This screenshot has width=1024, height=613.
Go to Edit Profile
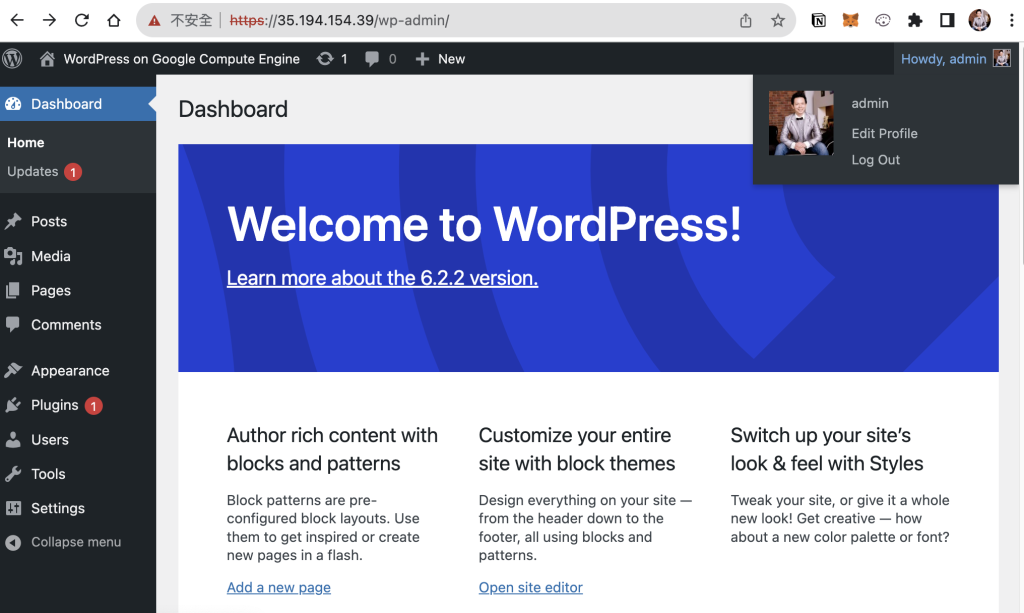pyautogui.click(x=884, y=133)
